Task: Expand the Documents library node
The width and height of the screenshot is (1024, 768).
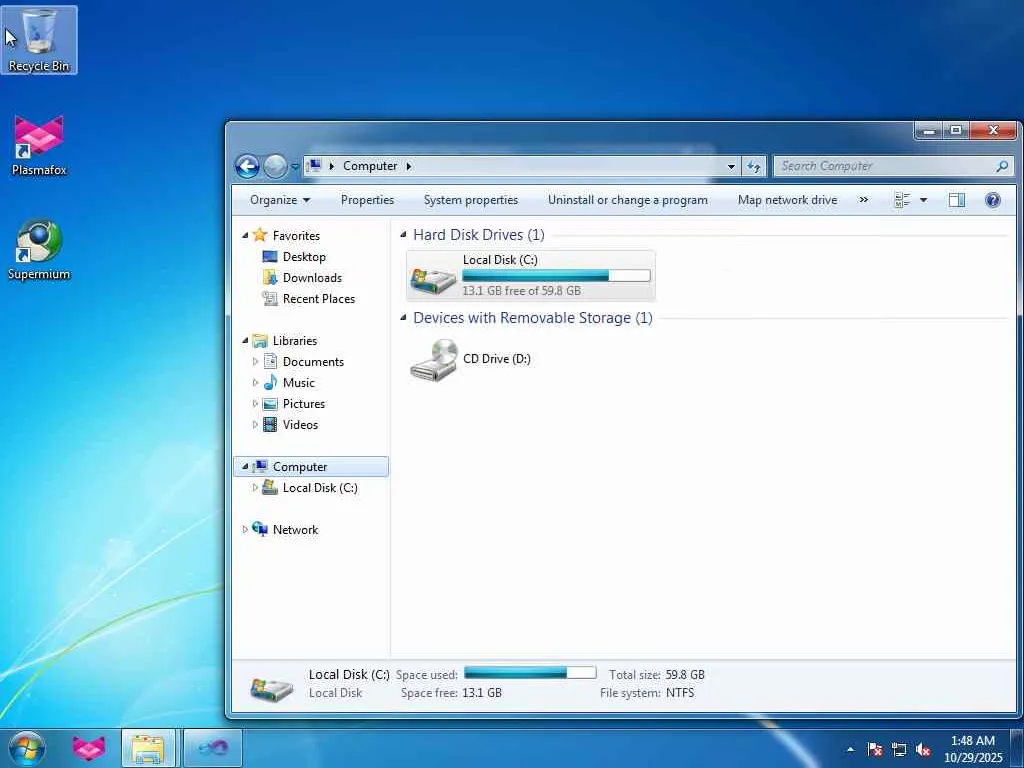Action: click(x=255, y=362)
